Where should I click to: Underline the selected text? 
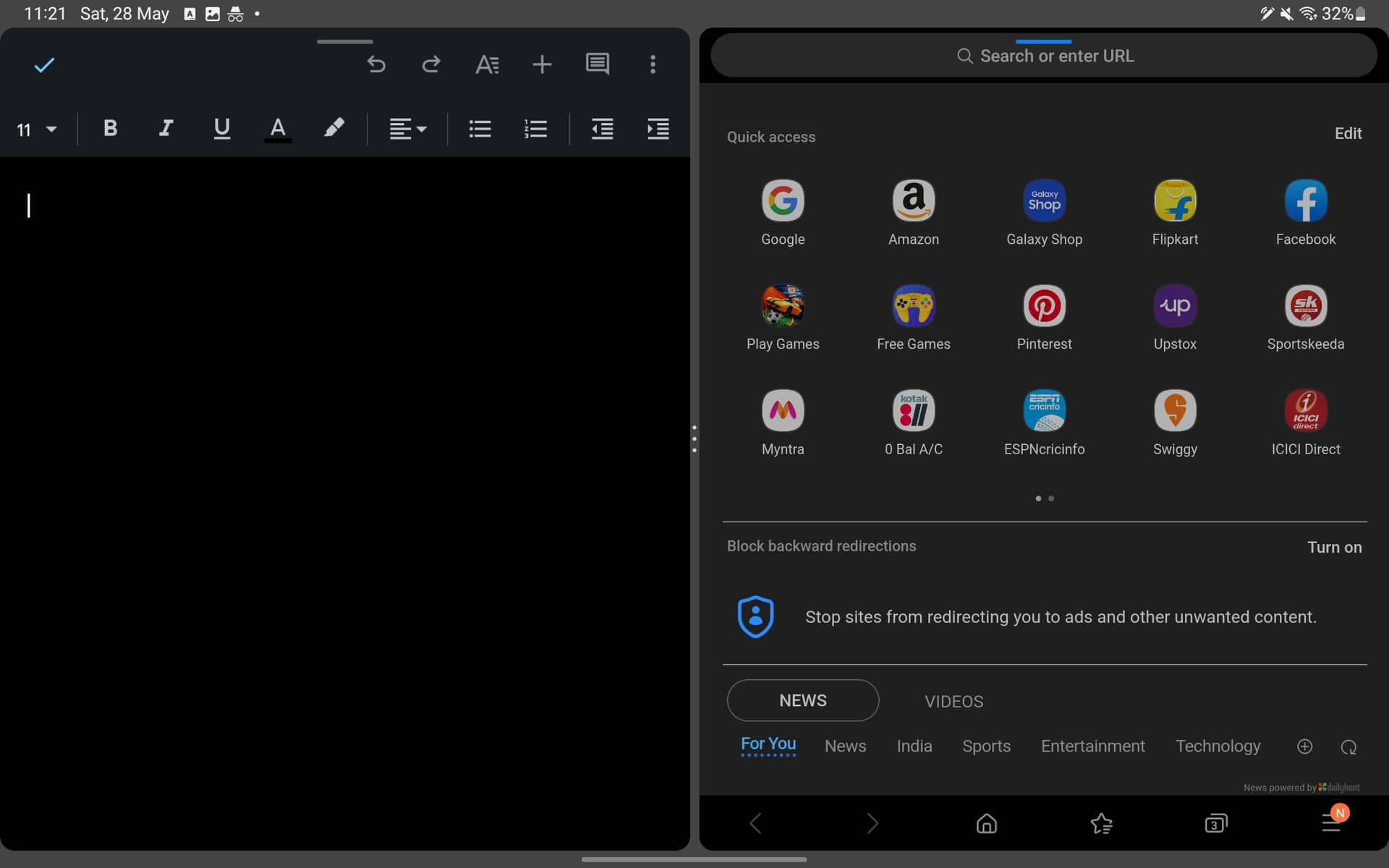point(221,129)
